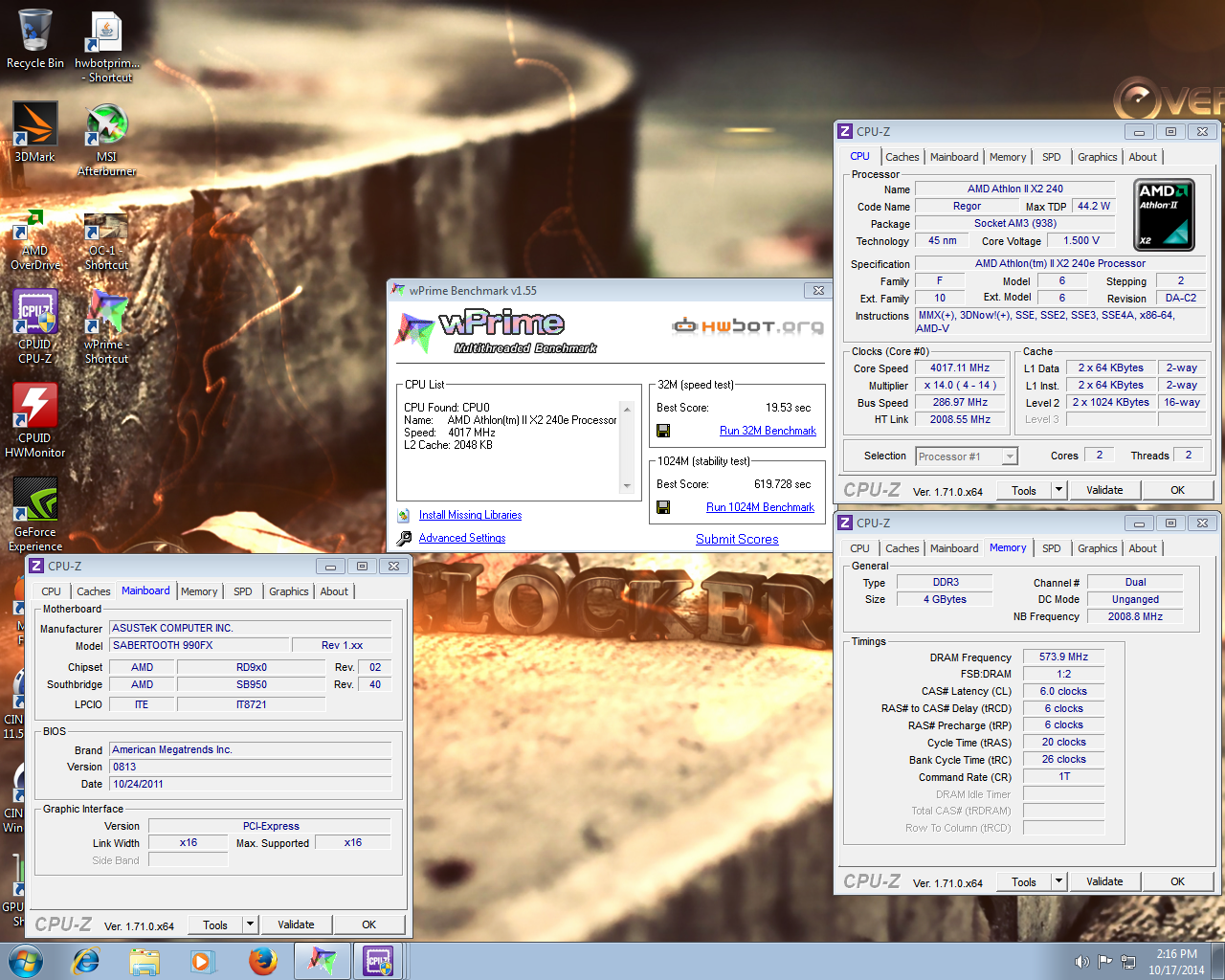1225x980 pixels.
Task: Click the Install Missing Libraries icon
Action: (404, 515)
